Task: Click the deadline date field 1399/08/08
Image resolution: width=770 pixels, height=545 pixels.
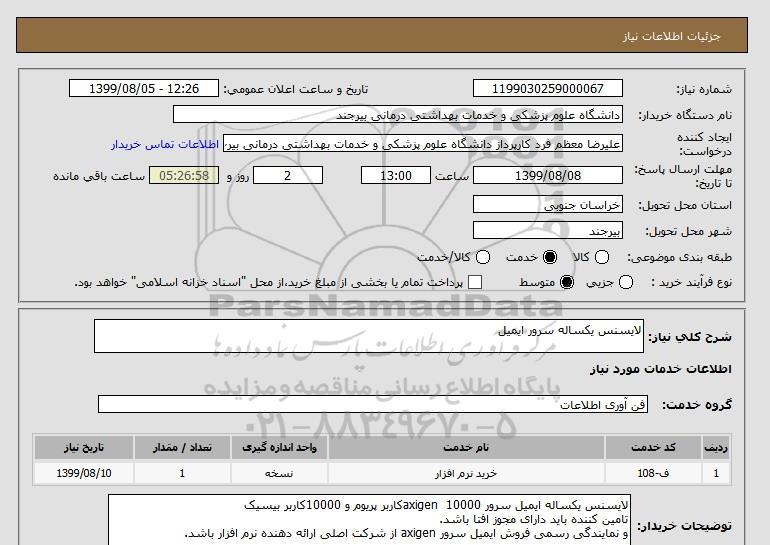Action: (548, 175)
